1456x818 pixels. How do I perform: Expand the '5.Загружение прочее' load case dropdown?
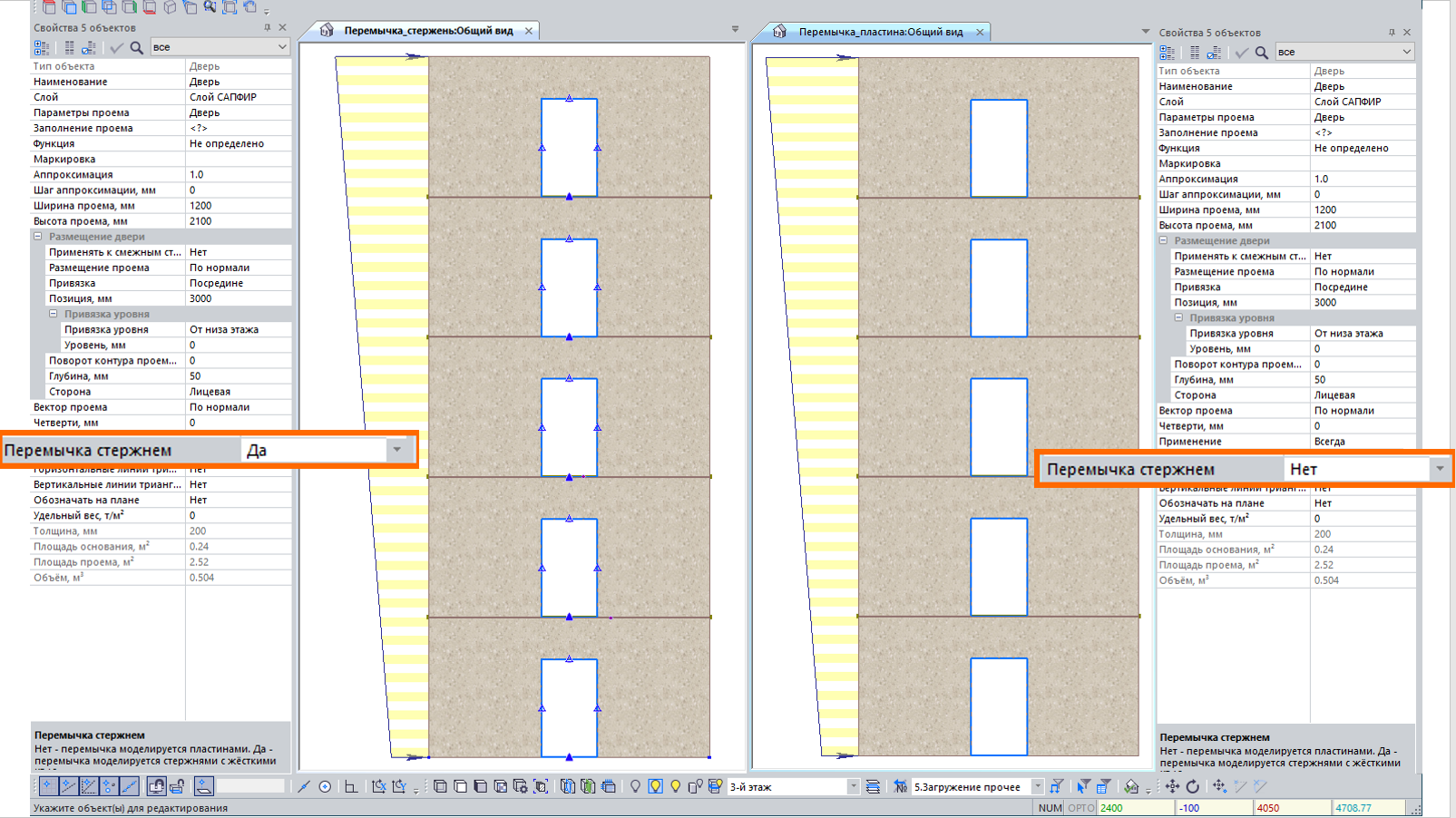click(1036, 786)
